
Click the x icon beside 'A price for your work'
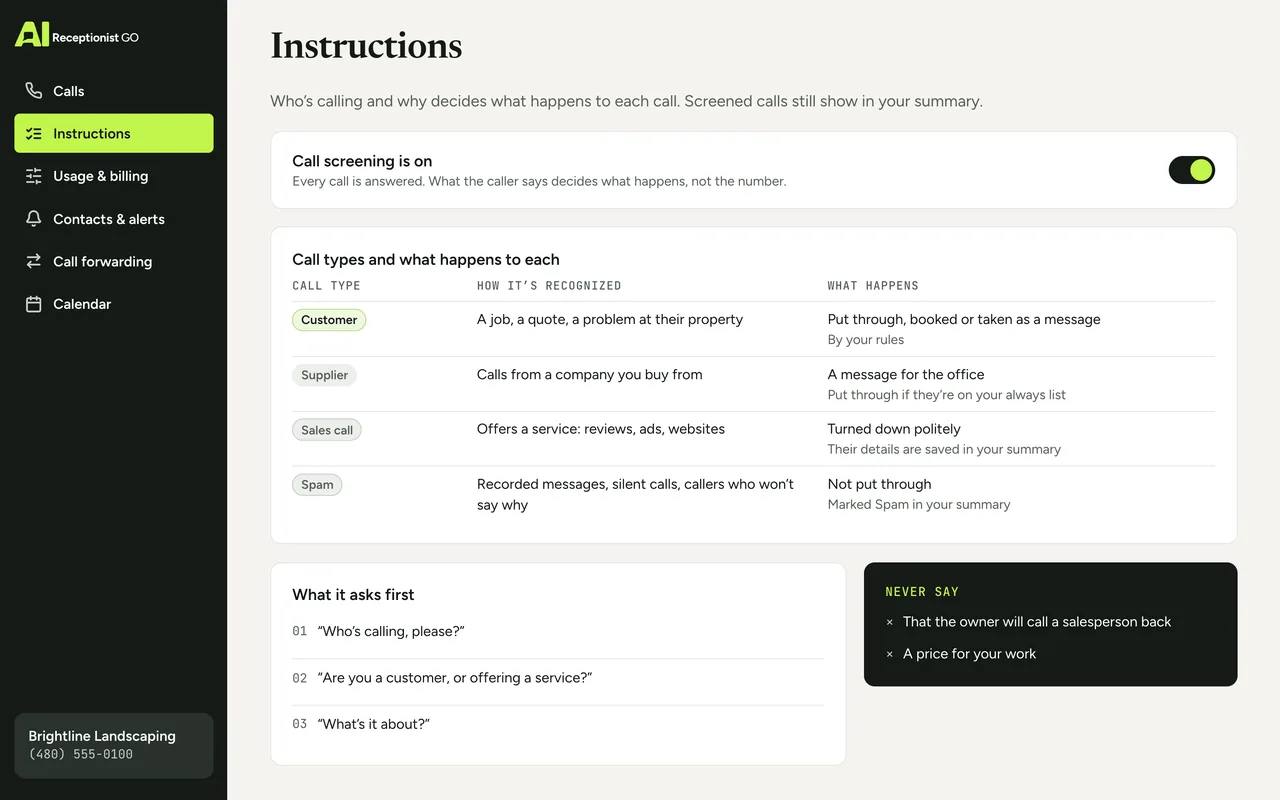[890, 654]
